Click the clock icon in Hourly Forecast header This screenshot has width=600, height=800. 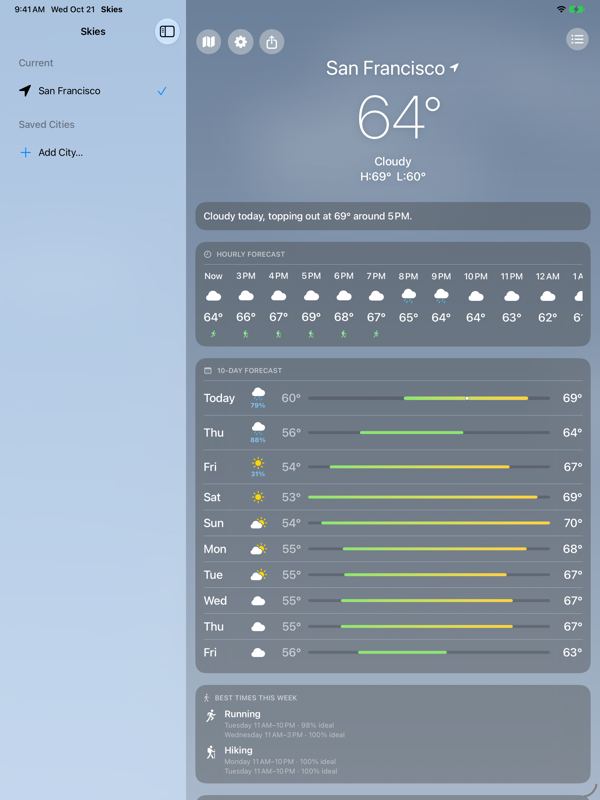[x=208, y=254]
